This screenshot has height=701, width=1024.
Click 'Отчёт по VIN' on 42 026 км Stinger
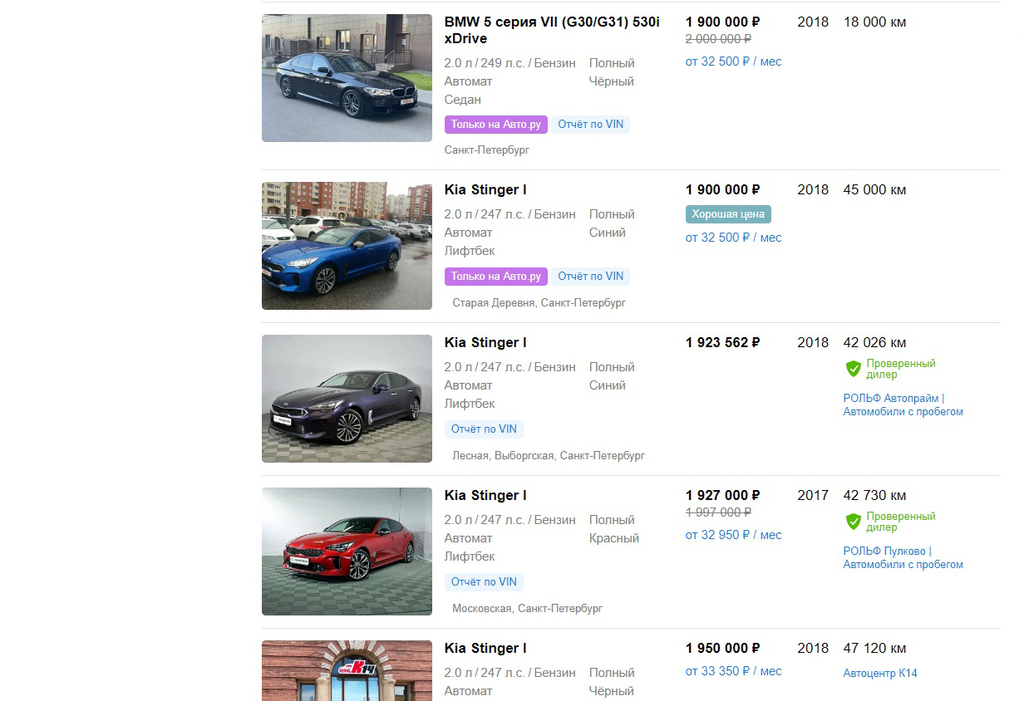(x=484, y=429)
